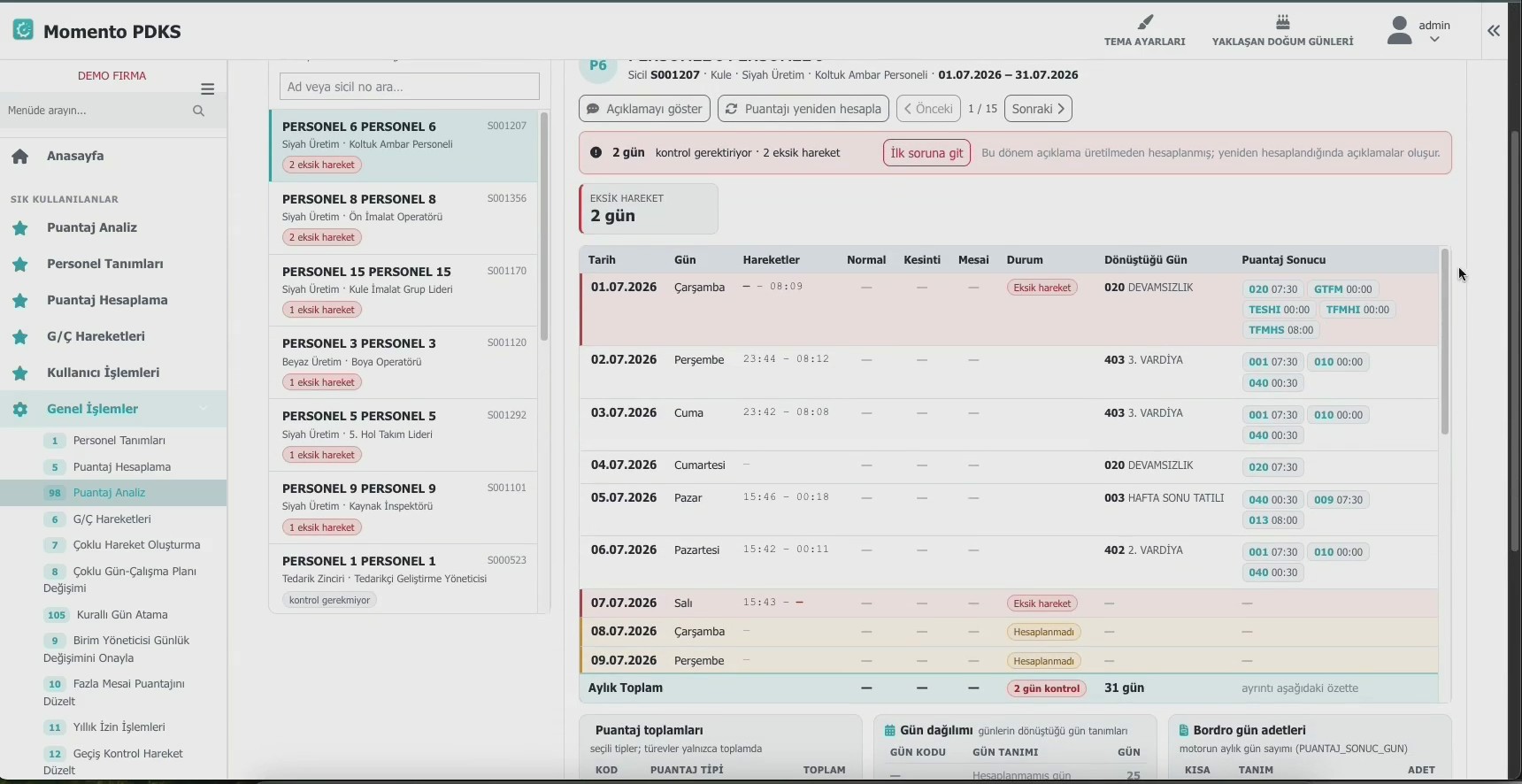Select PERSONEL 9 PERSONEL 9 card
This screenshot has width=1522, height=784.
404,508
